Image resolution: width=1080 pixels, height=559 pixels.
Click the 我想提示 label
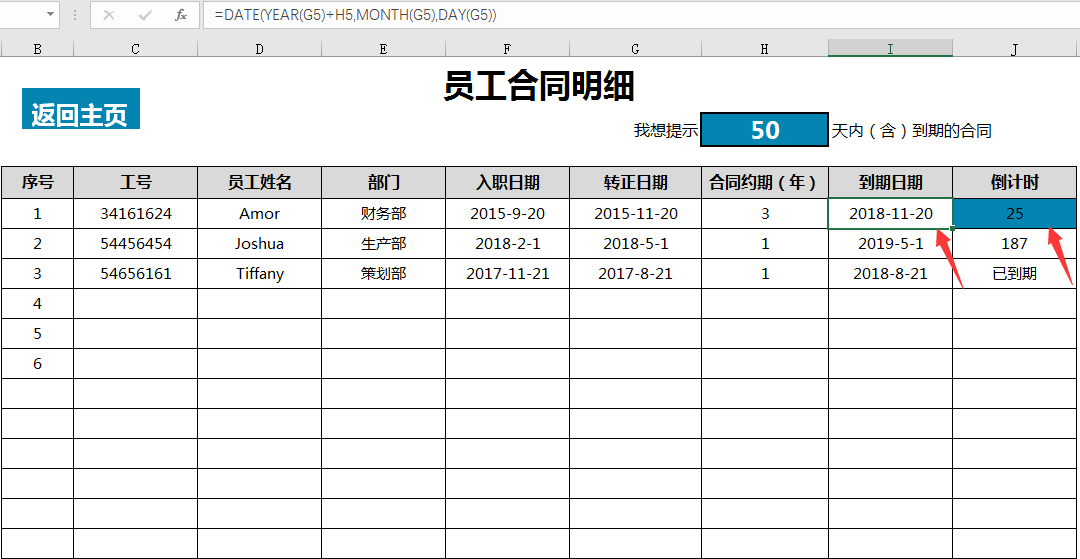click(666, 131)
